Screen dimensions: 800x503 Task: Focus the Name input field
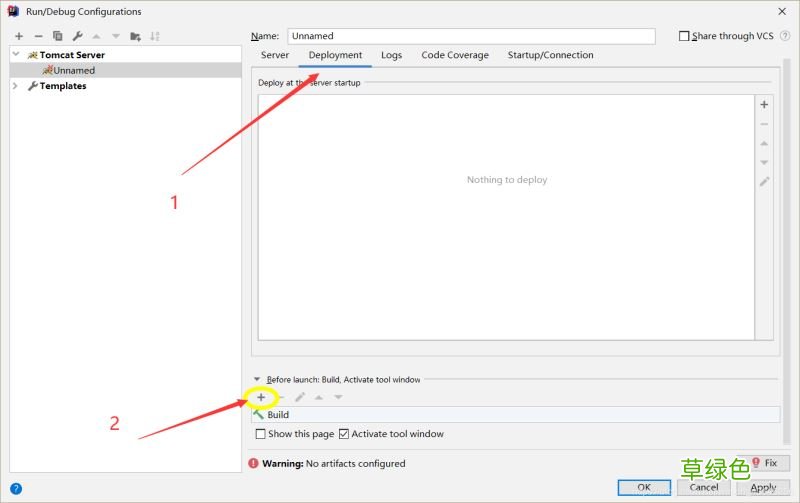click(x=471, y=36)
